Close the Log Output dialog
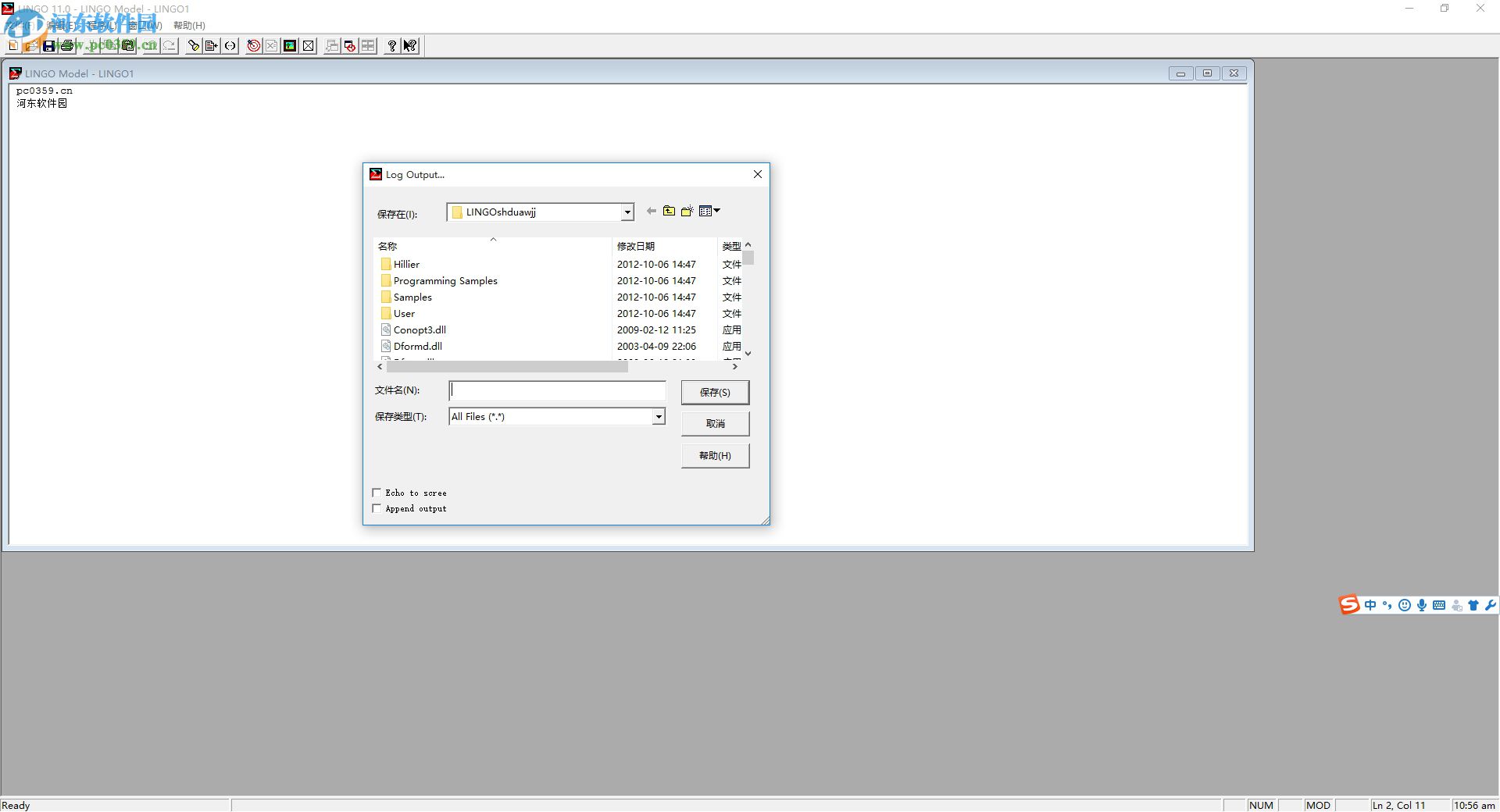This screenshot has width=1500, height=812. (757, 174)
